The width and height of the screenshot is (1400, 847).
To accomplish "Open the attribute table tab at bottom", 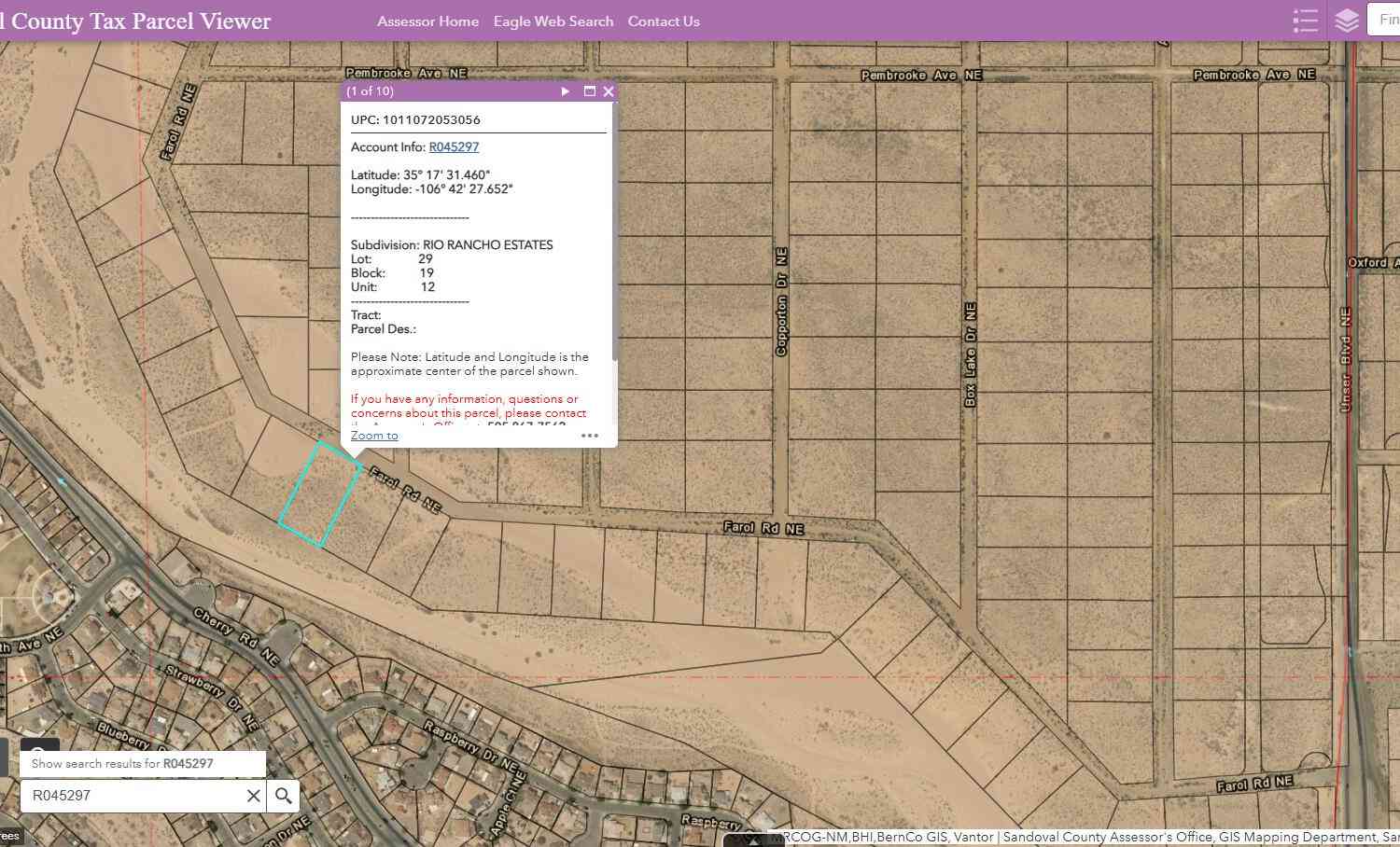I will pos(755,840).
